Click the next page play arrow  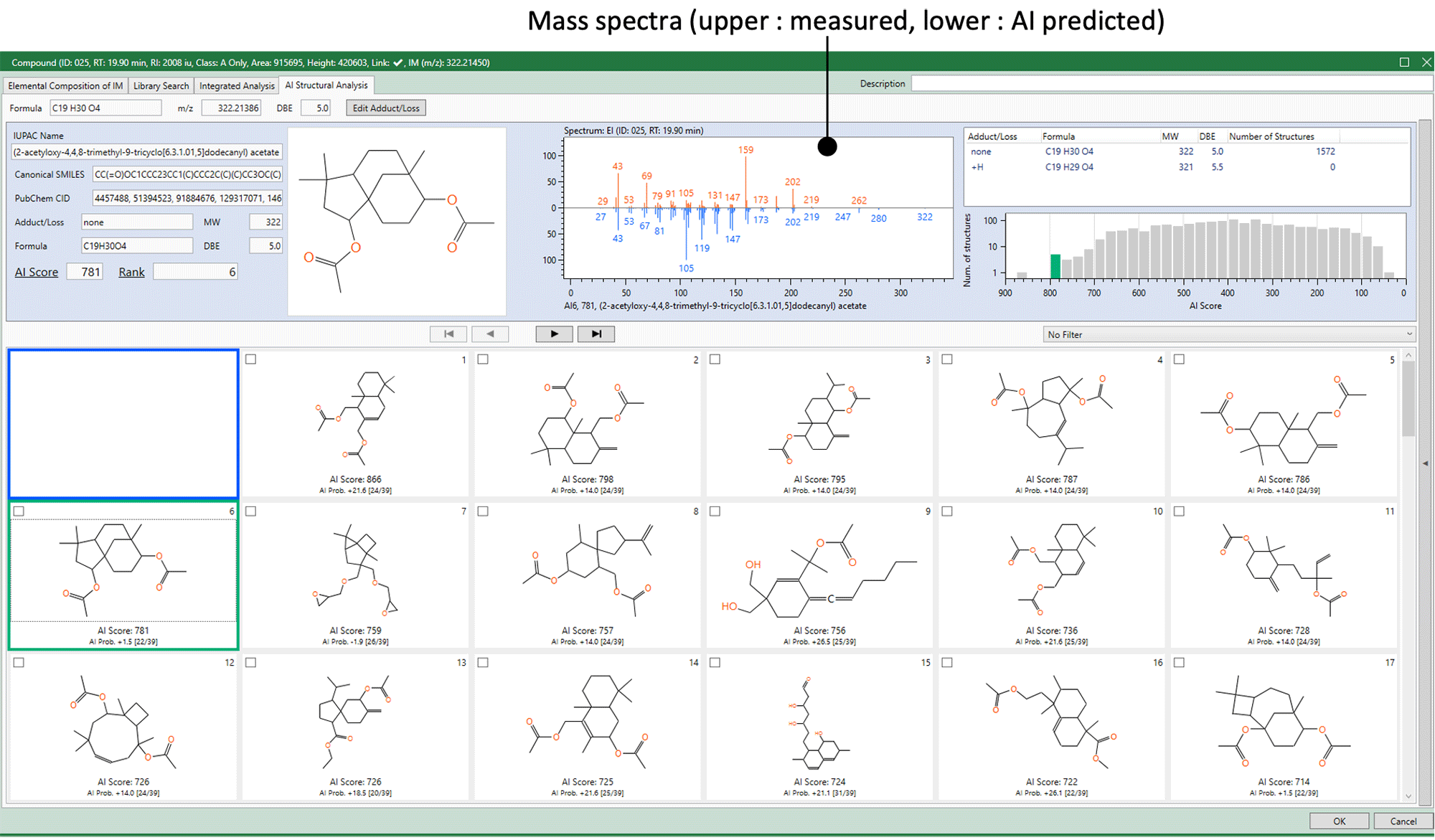click(x=554, y=334)
